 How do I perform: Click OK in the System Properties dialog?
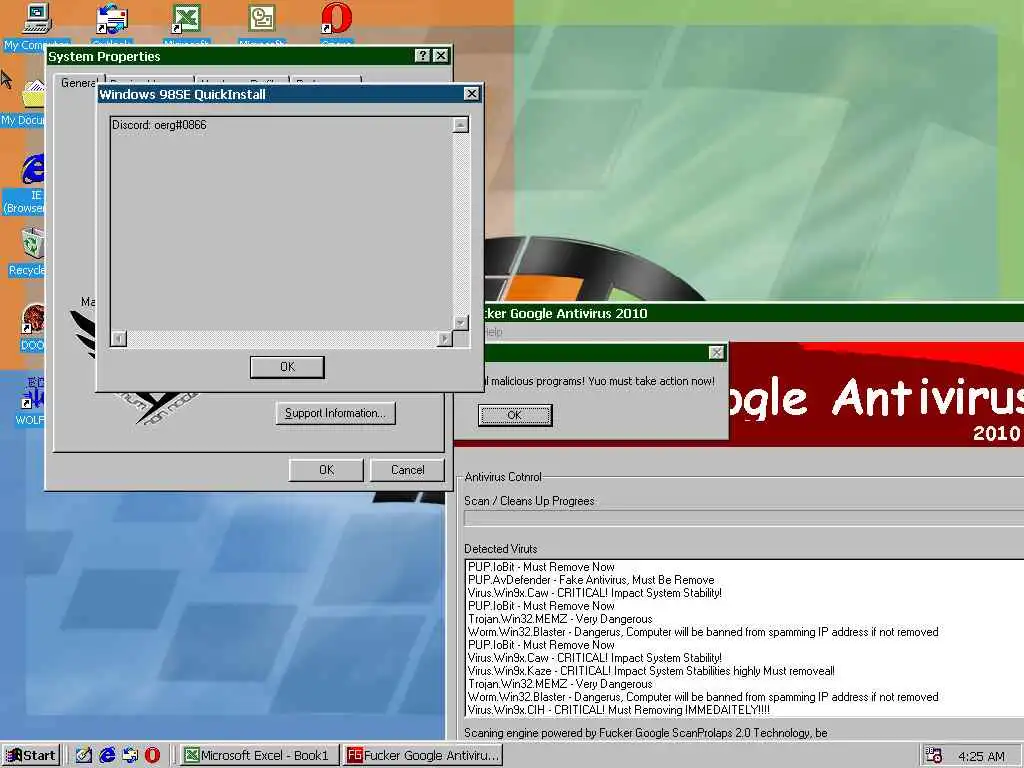pyautogui.click(x=327, y=470)
